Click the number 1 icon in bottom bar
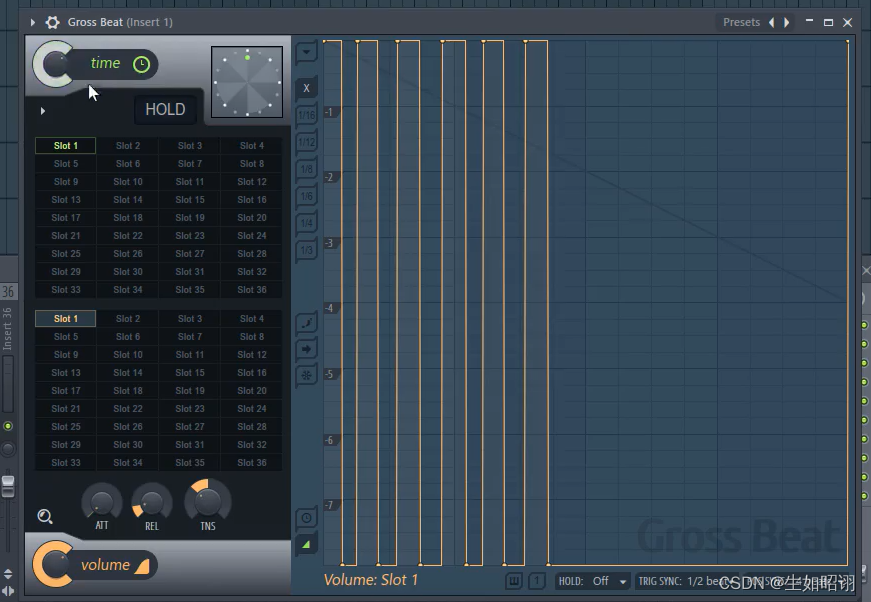 pyautogui.click(x=537, y=581)
